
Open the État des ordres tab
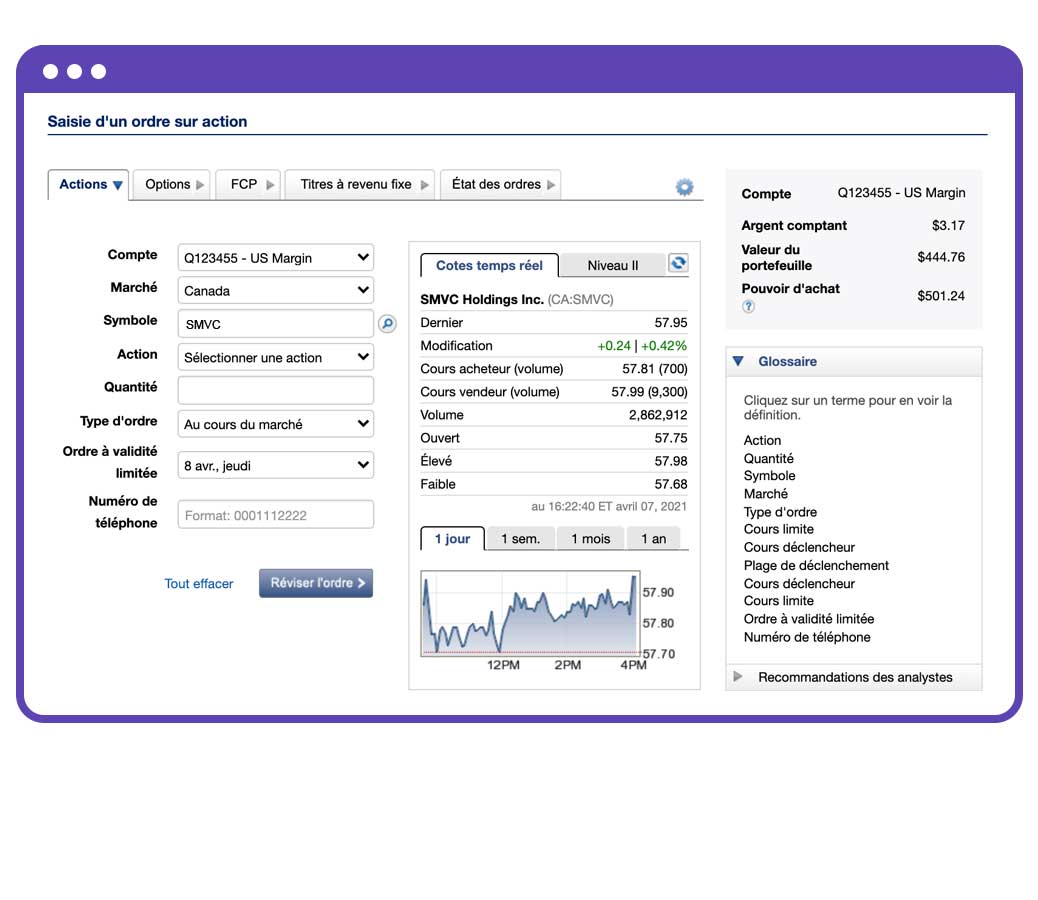500,184
